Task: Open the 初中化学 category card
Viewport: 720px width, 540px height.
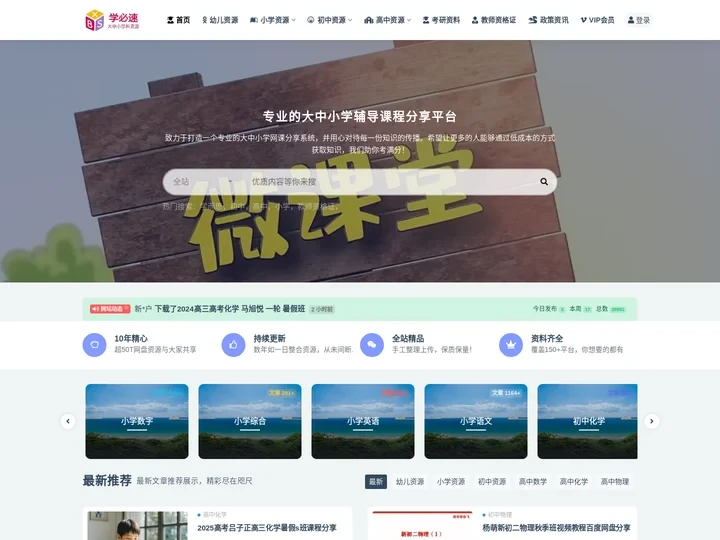Action: pos(587,421)
